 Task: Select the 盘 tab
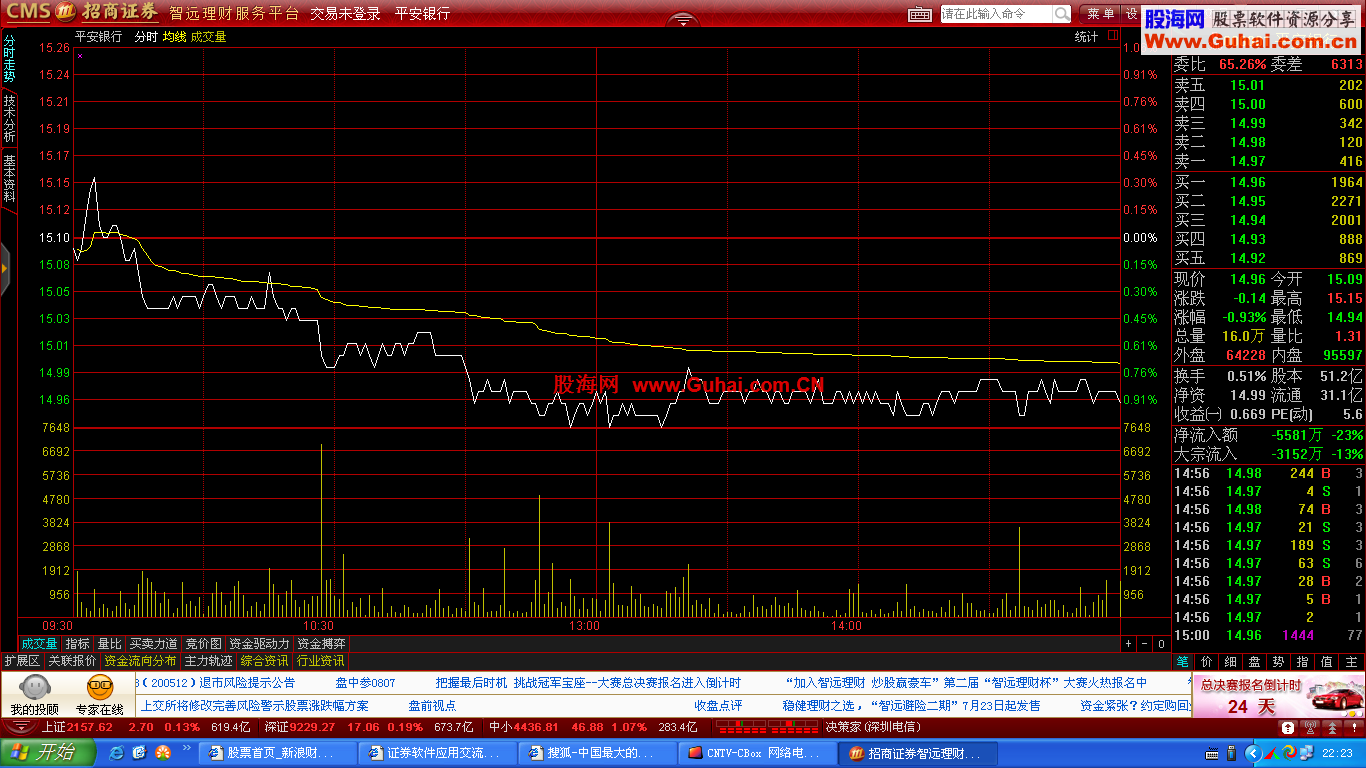point(1254,661)
